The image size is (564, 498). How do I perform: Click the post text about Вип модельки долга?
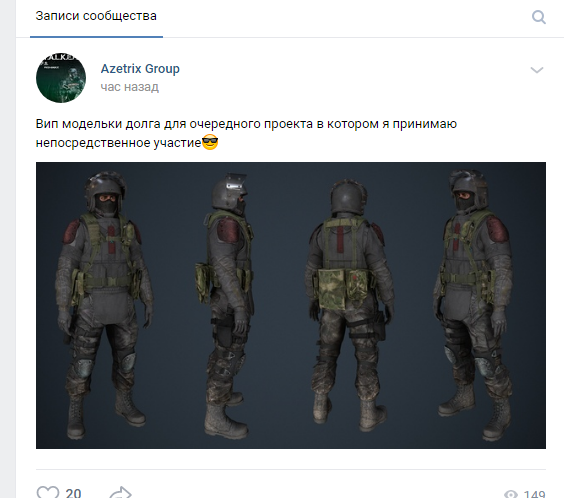point(246,133)
